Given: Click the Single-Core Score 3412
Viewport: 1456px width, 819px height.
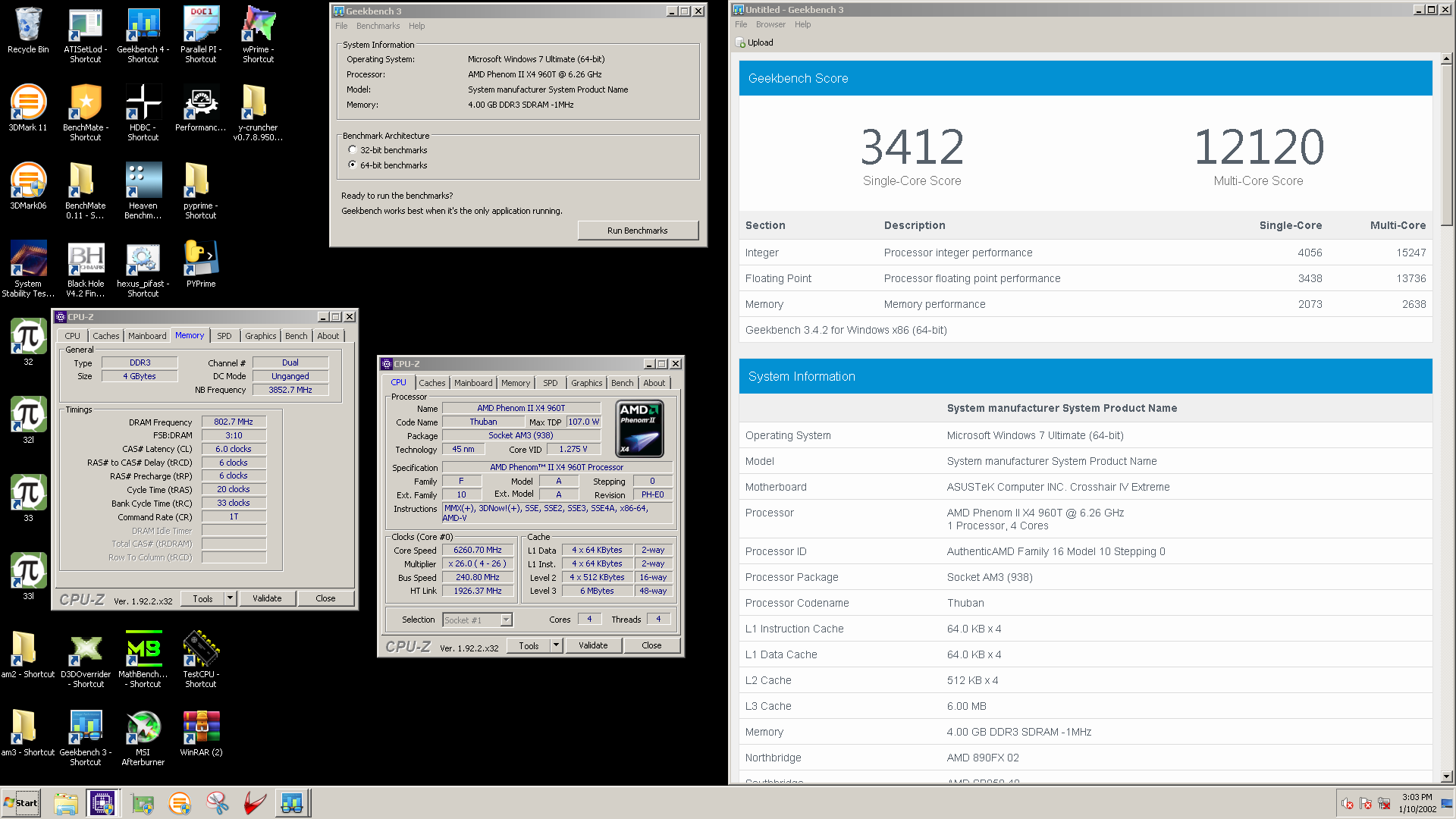Looking at the screenshot, I should point(912,146).
